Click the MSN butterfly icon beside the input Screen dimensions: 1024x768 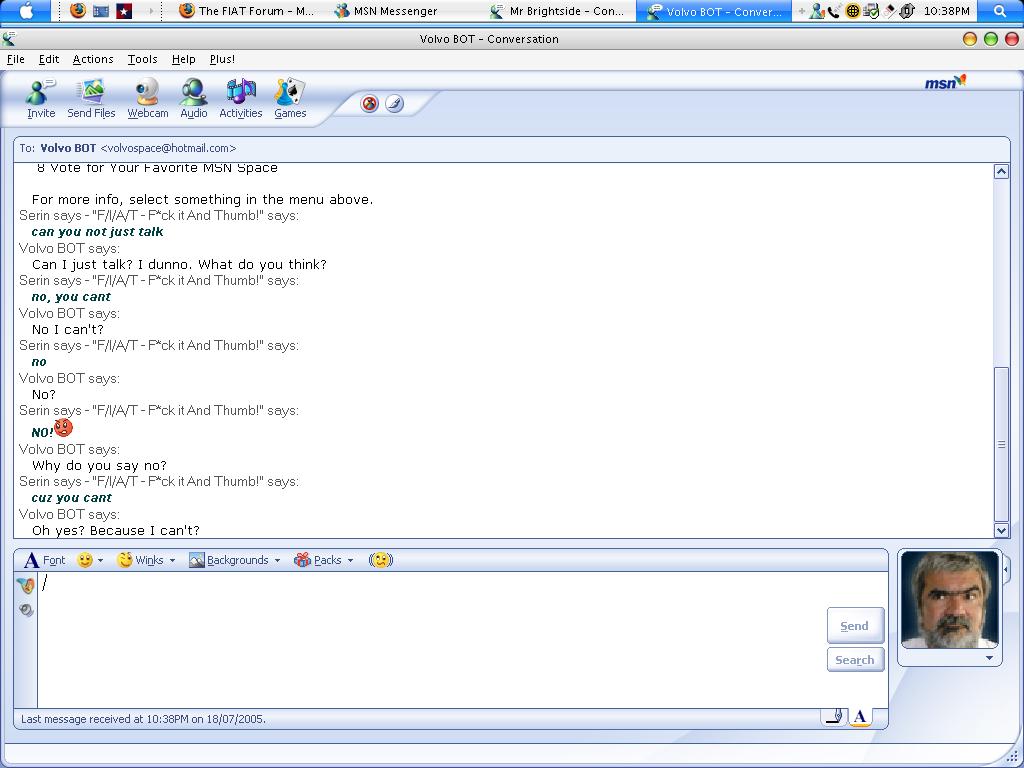click(x=25, y=585)
